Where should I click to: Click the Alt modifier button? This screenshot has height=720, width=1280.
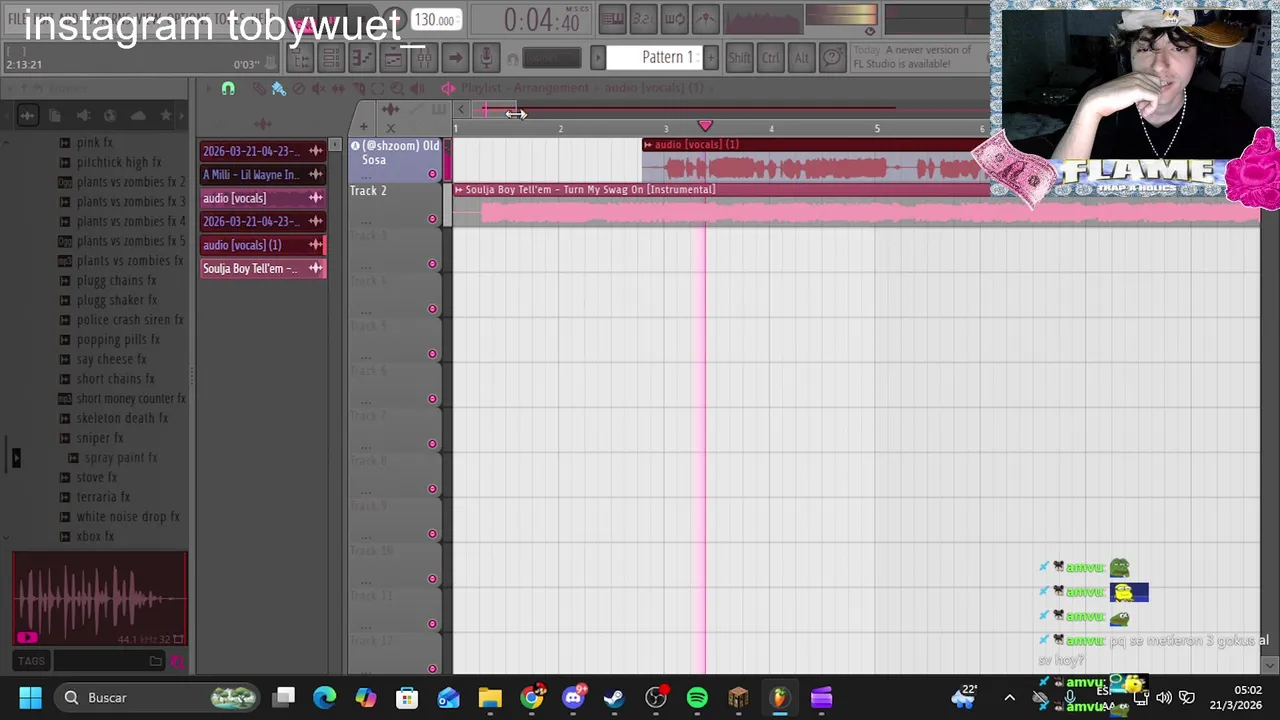(802, 58)
